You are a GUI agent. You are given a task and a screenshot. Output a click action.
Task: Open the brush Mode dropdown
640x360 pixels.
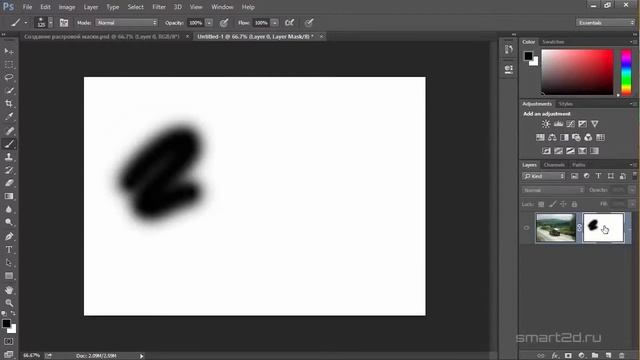pos(127,23)
